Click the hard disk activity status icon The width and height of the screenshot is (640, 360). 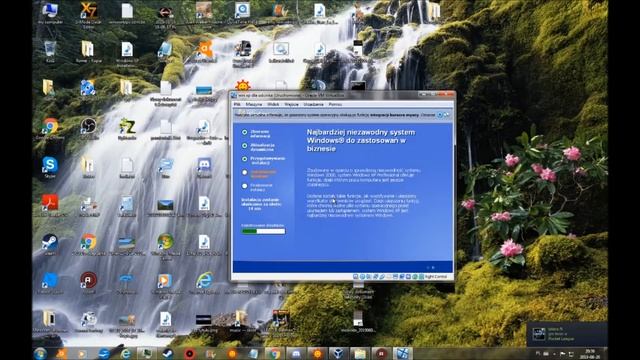[356, 277]
